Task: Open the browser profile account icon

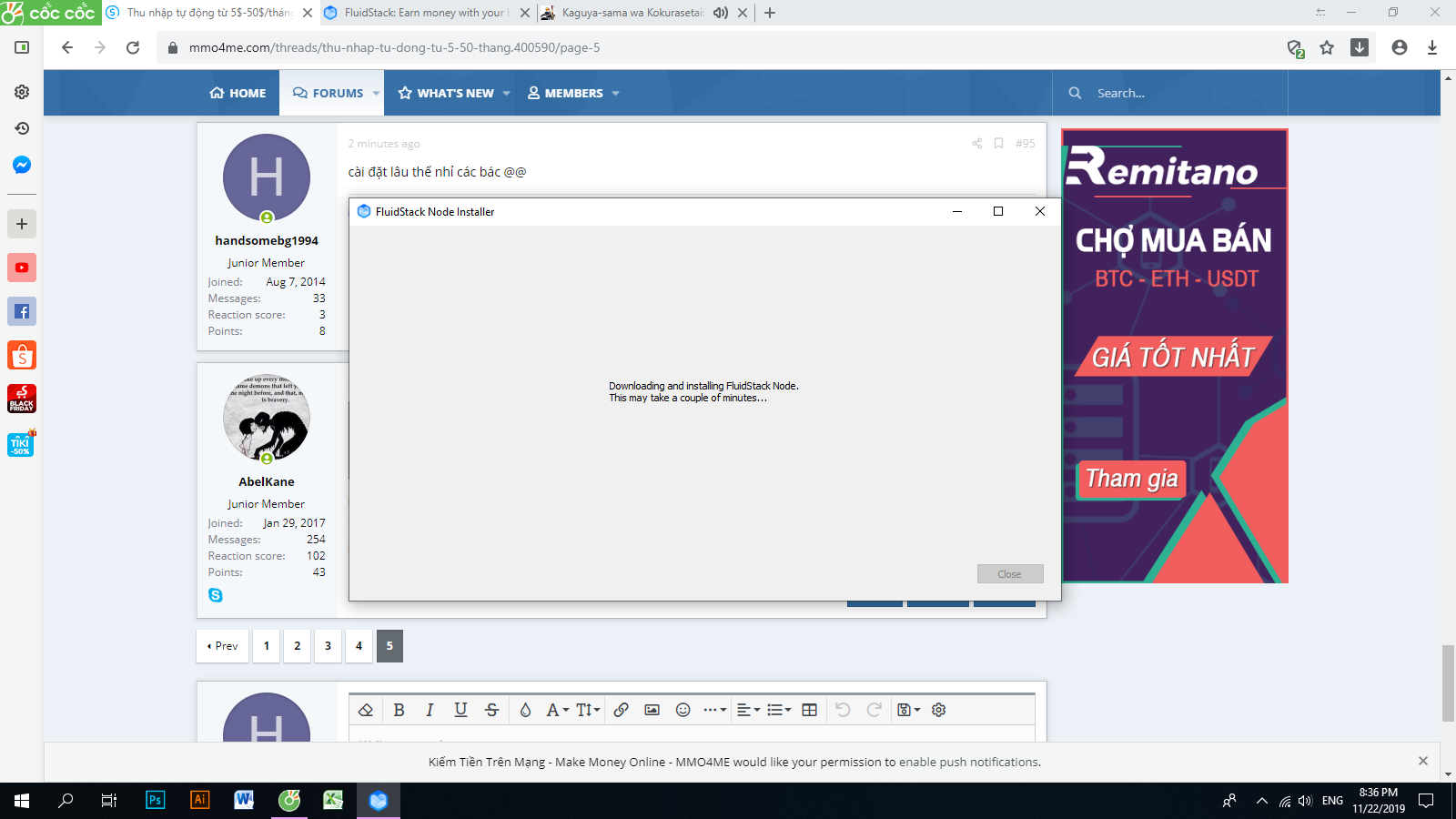Action: (x=1400, y=47)
